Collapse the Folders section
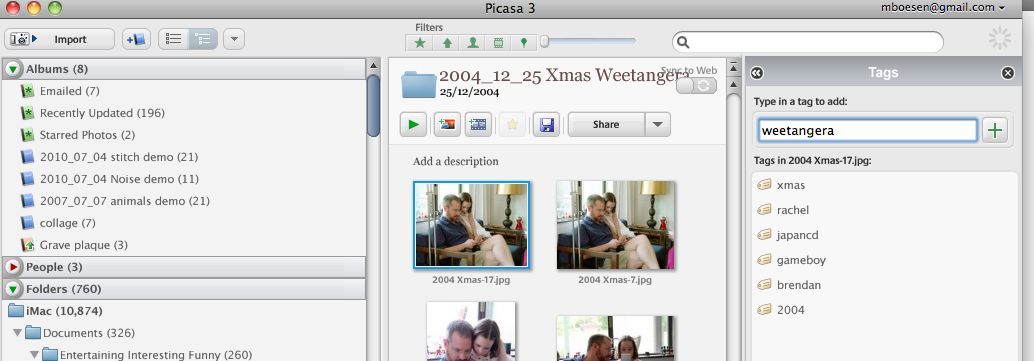Viewport: 1034px width, 361px height. 13,288
